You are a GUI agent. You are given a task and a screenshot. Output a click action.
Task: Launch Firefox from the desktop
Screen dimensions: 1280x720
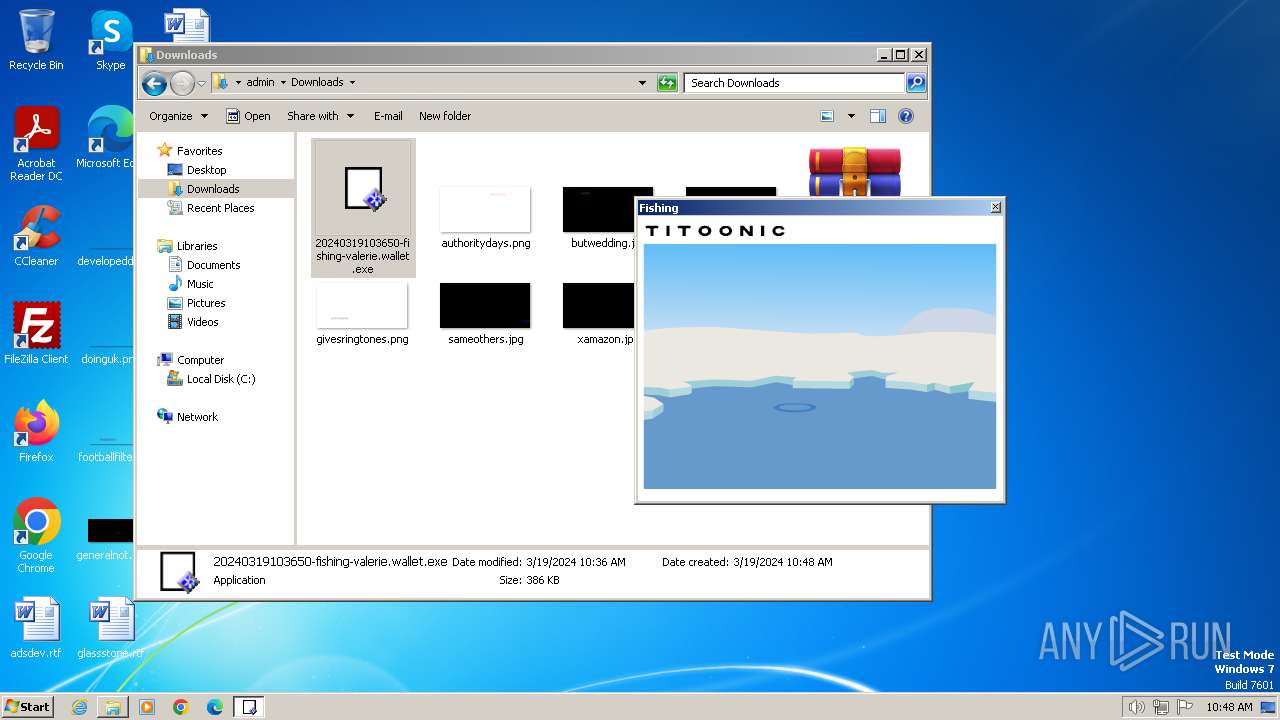36,431
